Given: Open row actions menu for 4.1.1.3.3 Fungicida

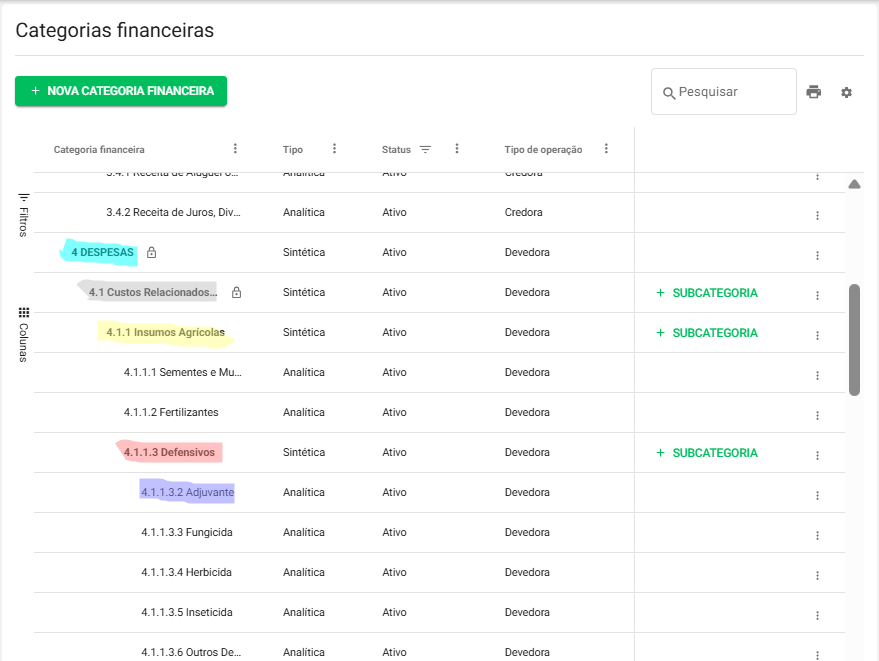Looking at the screenshot, I should 817,535.
